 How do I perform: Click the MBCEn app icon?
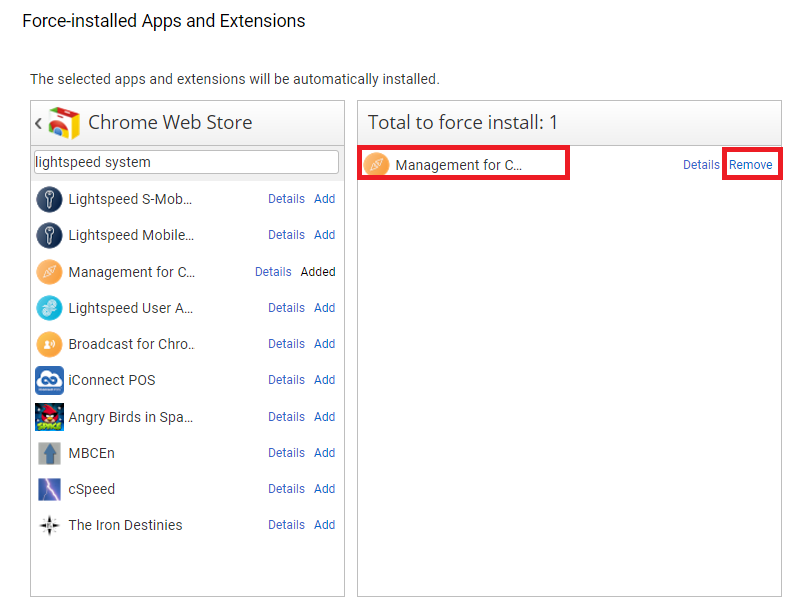click(x=49, y=453)
